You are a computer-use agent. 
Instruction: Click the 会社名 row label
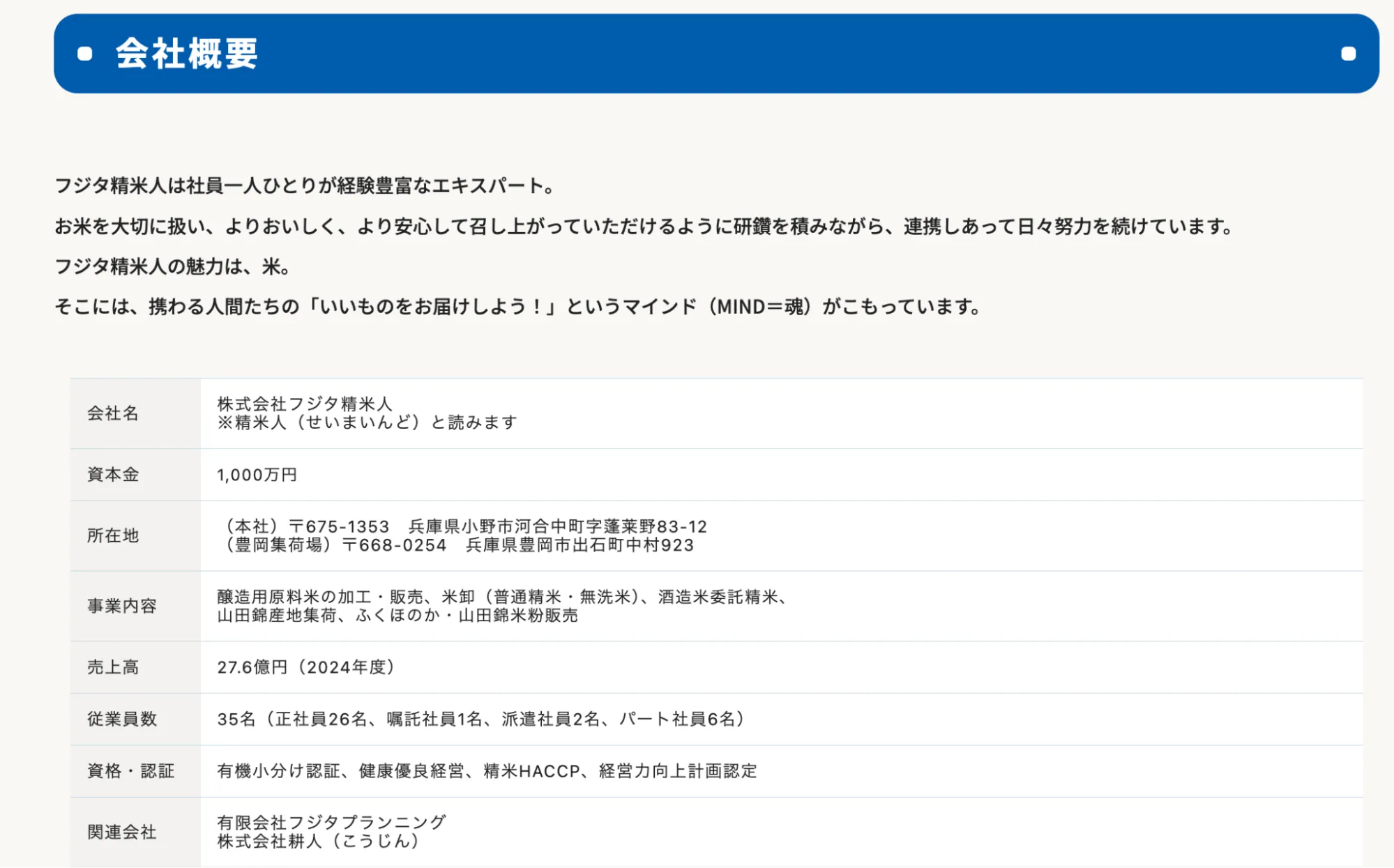113,413
